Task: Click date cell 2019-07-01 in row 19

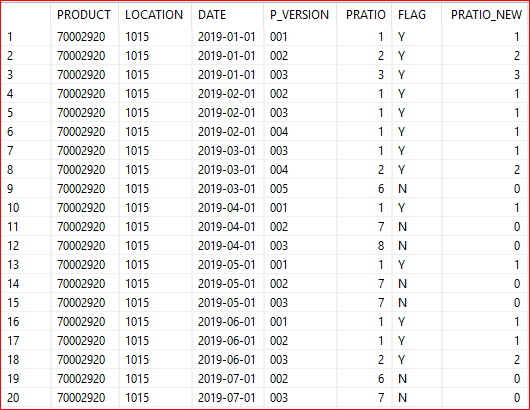Action: coord(226,379)
